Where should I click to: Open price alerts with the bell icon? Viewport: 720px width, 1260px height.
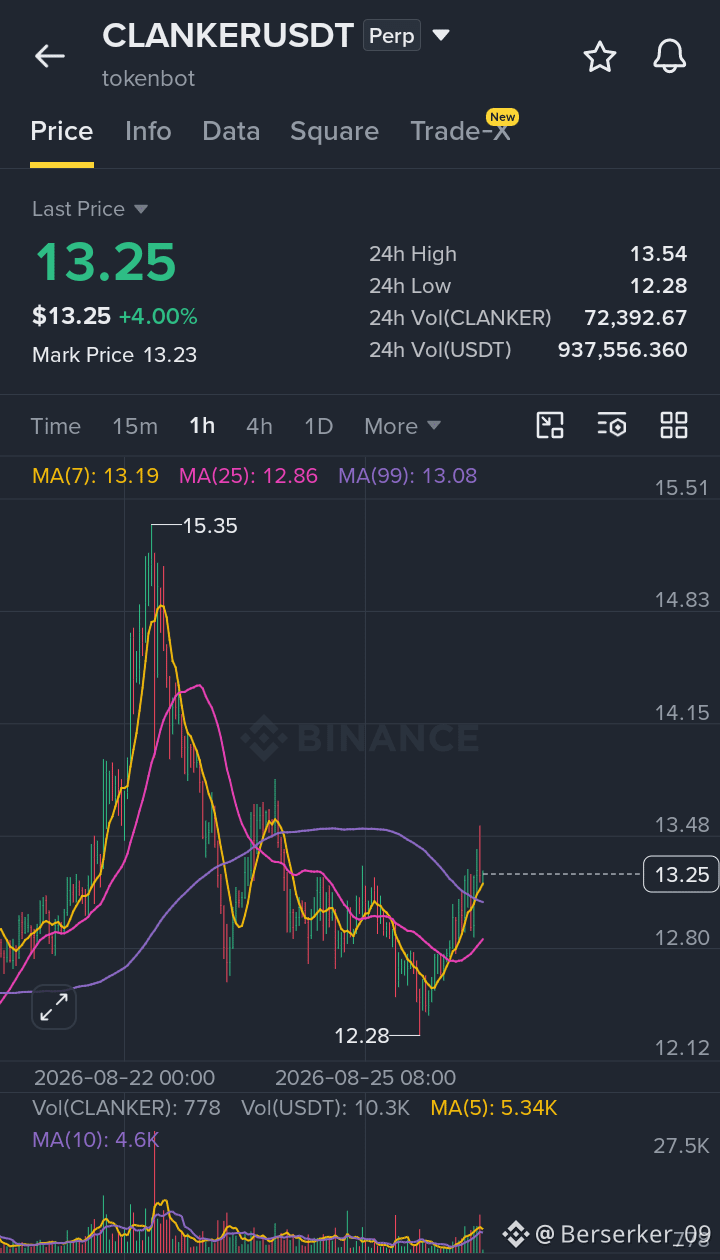point(670,57)
